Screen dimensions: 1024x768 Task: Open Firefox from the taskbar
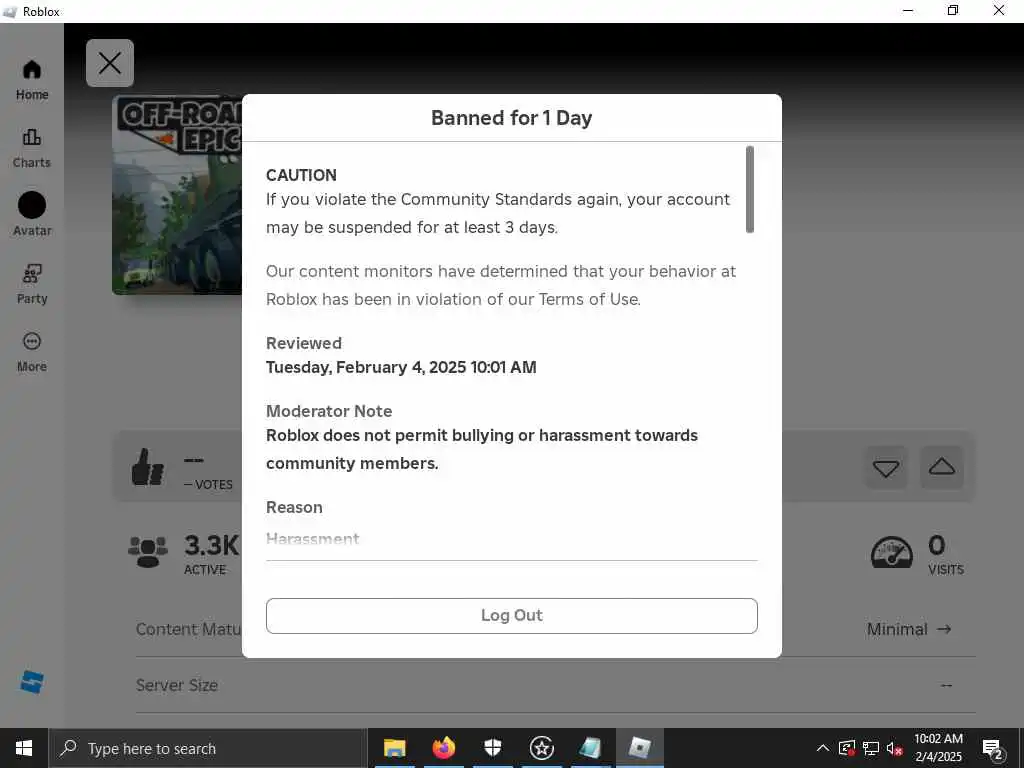click(444, 748)
